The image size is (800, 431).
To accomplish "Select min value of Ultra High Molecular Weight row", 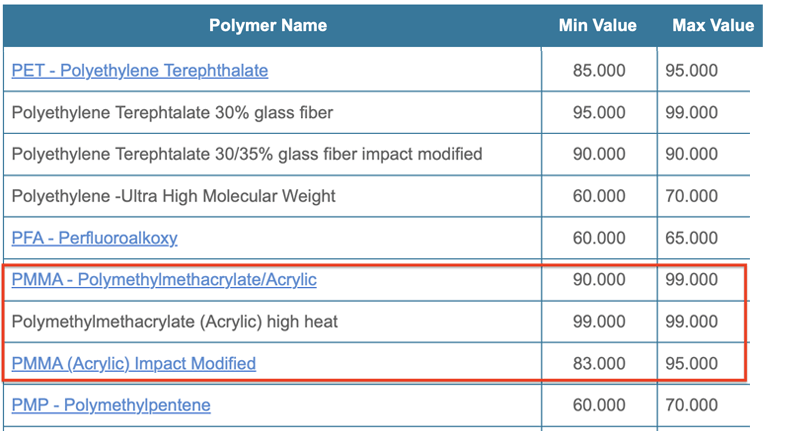I will 599,196.
